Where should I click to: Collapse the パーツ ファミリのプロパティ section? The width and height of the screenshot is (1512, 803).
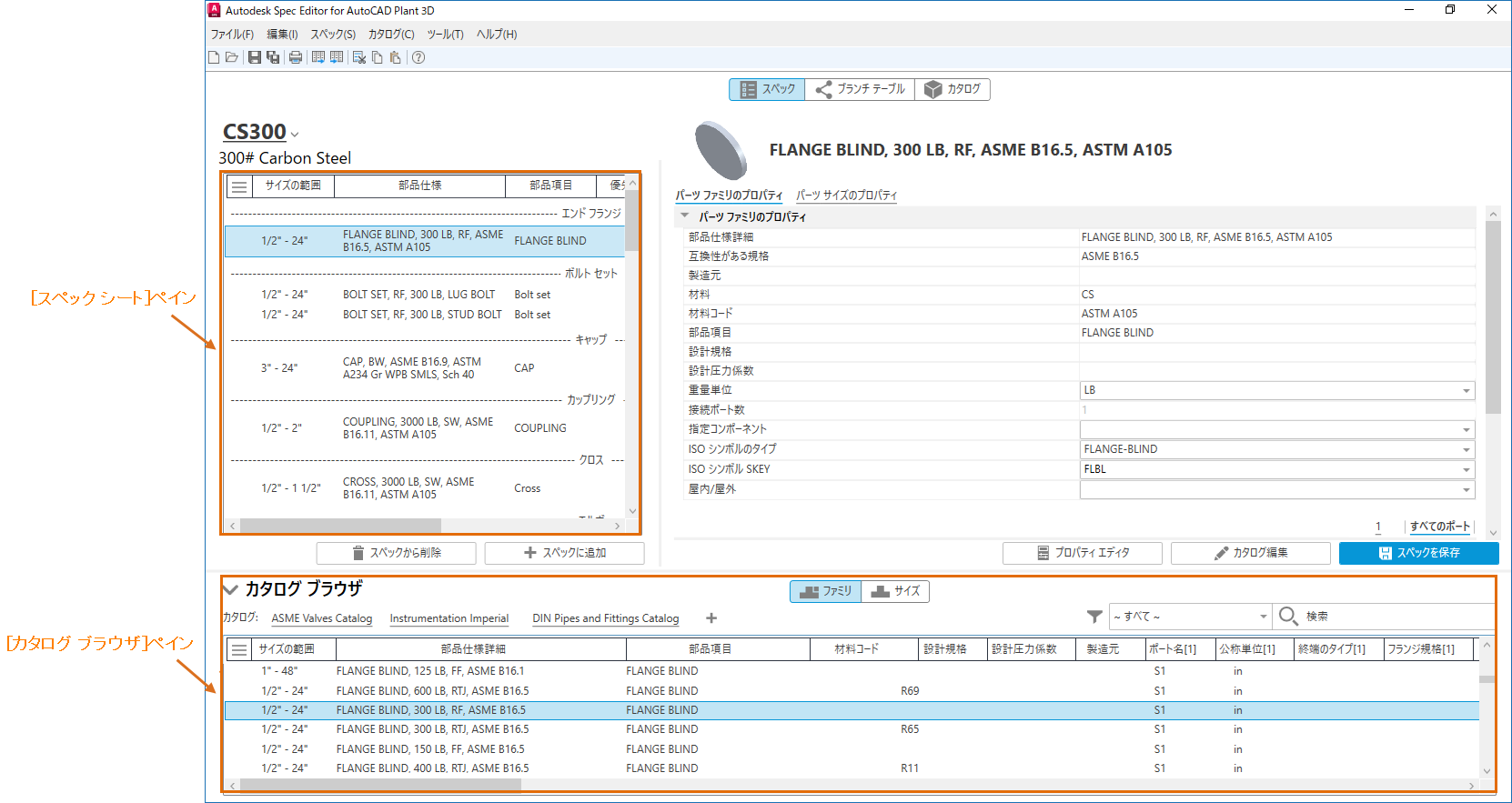pos(685,216)
